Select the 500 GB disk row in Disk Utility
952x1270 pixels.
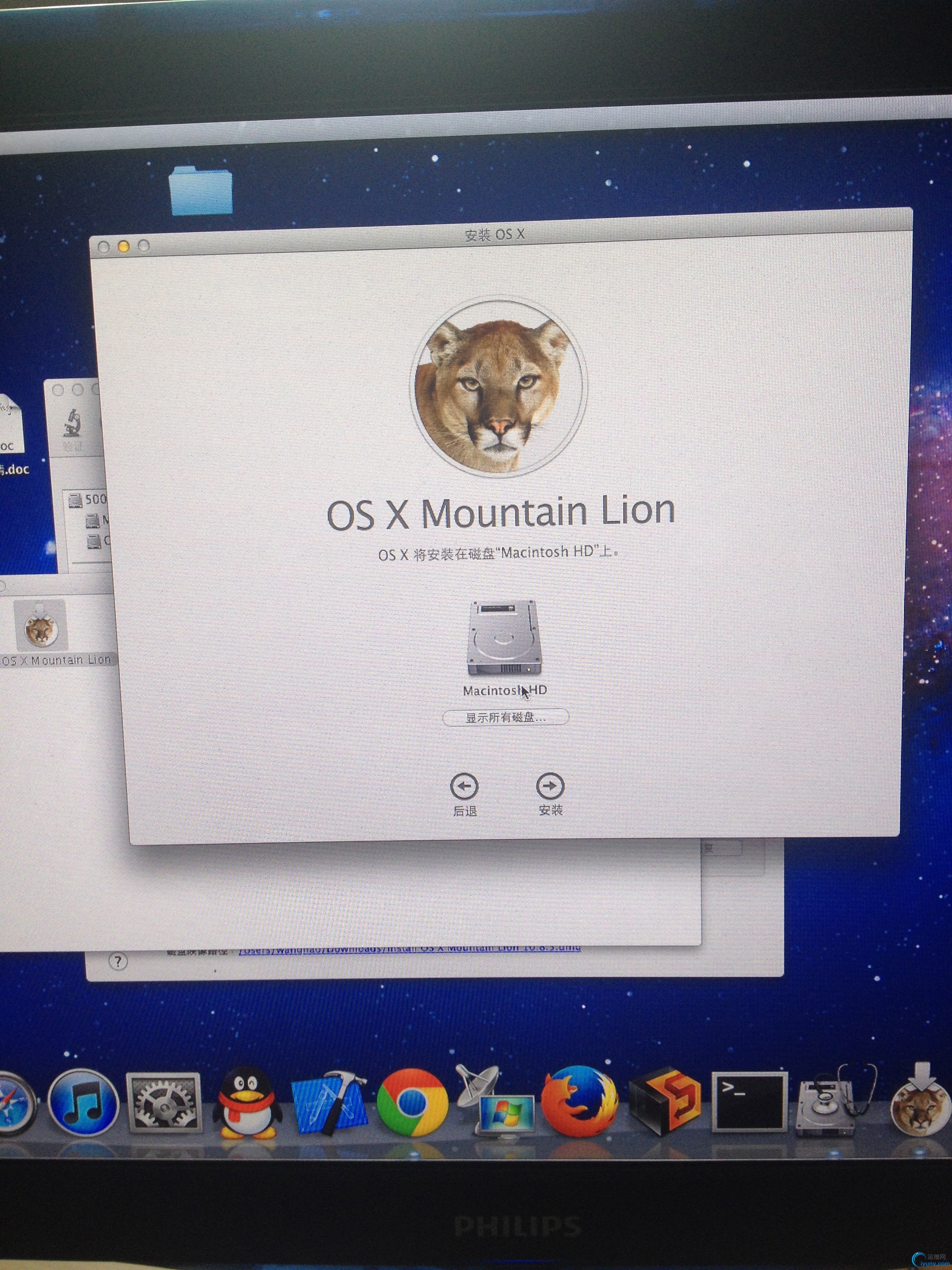(x=87, y=500)
